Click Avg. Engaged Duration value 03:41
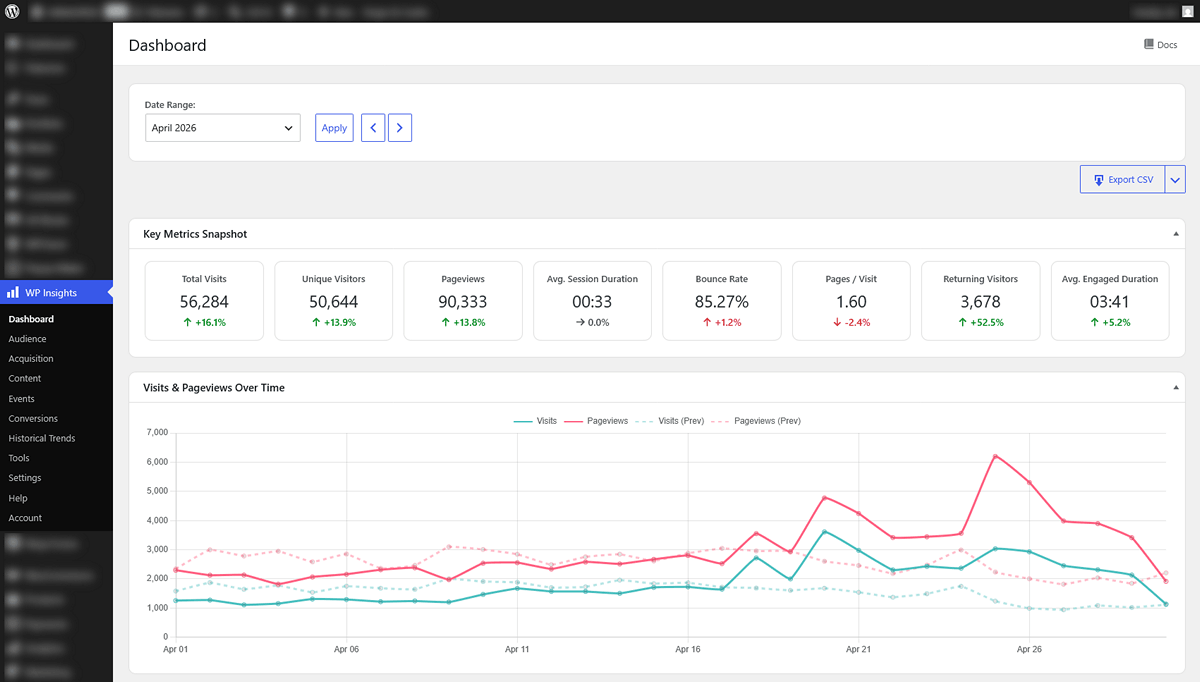 [1110, 301]
